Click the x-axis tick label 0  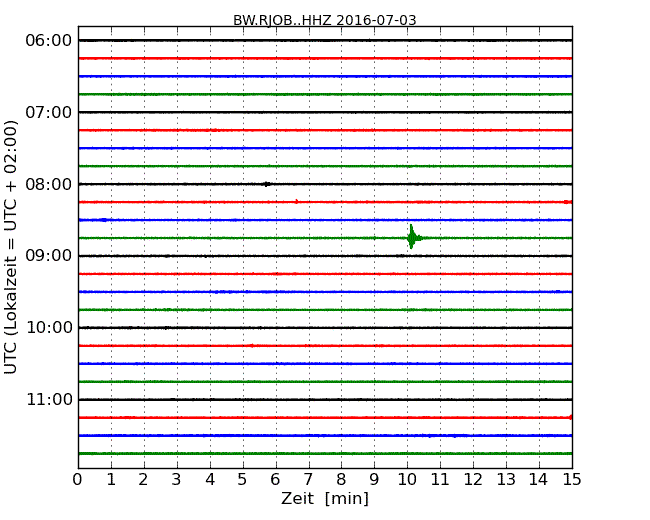pyautogui.click(x=78, y=480)
